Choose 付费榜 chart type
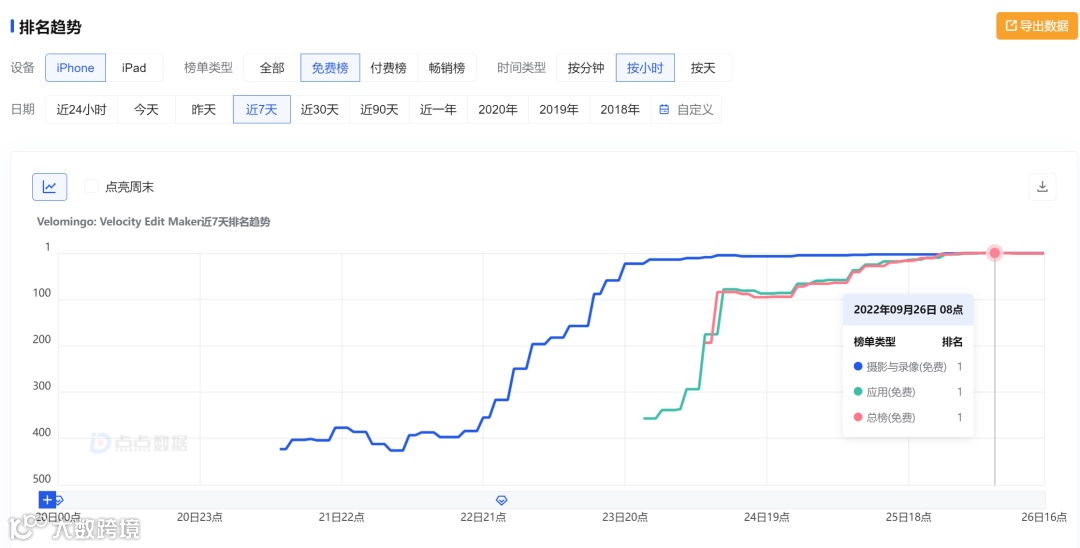 (388, 68)
